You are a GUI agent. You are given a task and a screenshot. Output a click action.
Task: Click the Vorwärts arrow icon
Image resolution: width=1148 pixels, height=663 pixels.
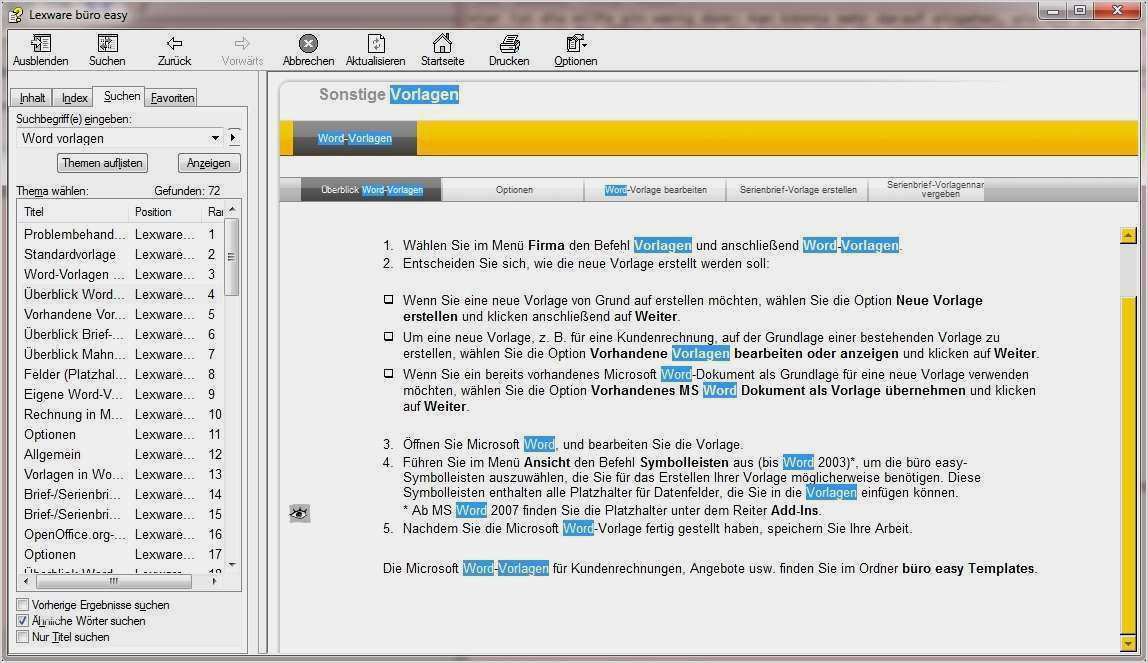tap(242, 44)
